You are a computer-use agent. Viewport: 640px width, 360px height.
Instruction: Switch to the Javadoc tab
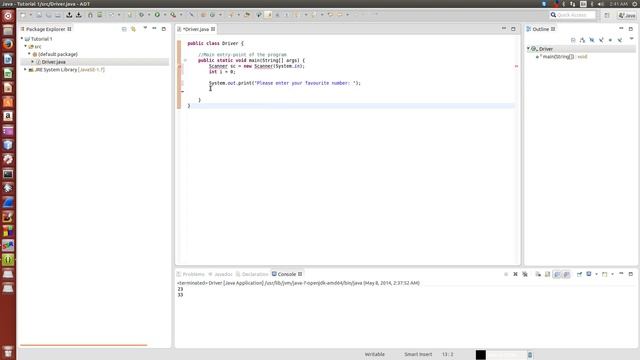click(220, 274)
